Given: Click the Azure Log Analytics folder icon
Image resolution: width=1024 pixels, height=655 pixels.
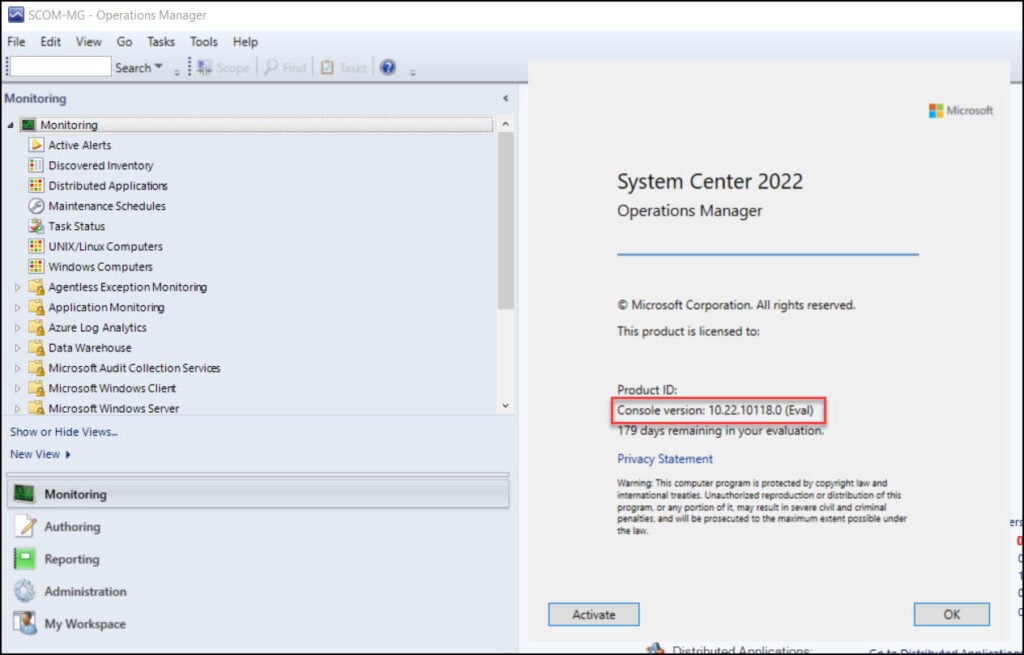Looking at the screenshot, I should tap(36, 327).
